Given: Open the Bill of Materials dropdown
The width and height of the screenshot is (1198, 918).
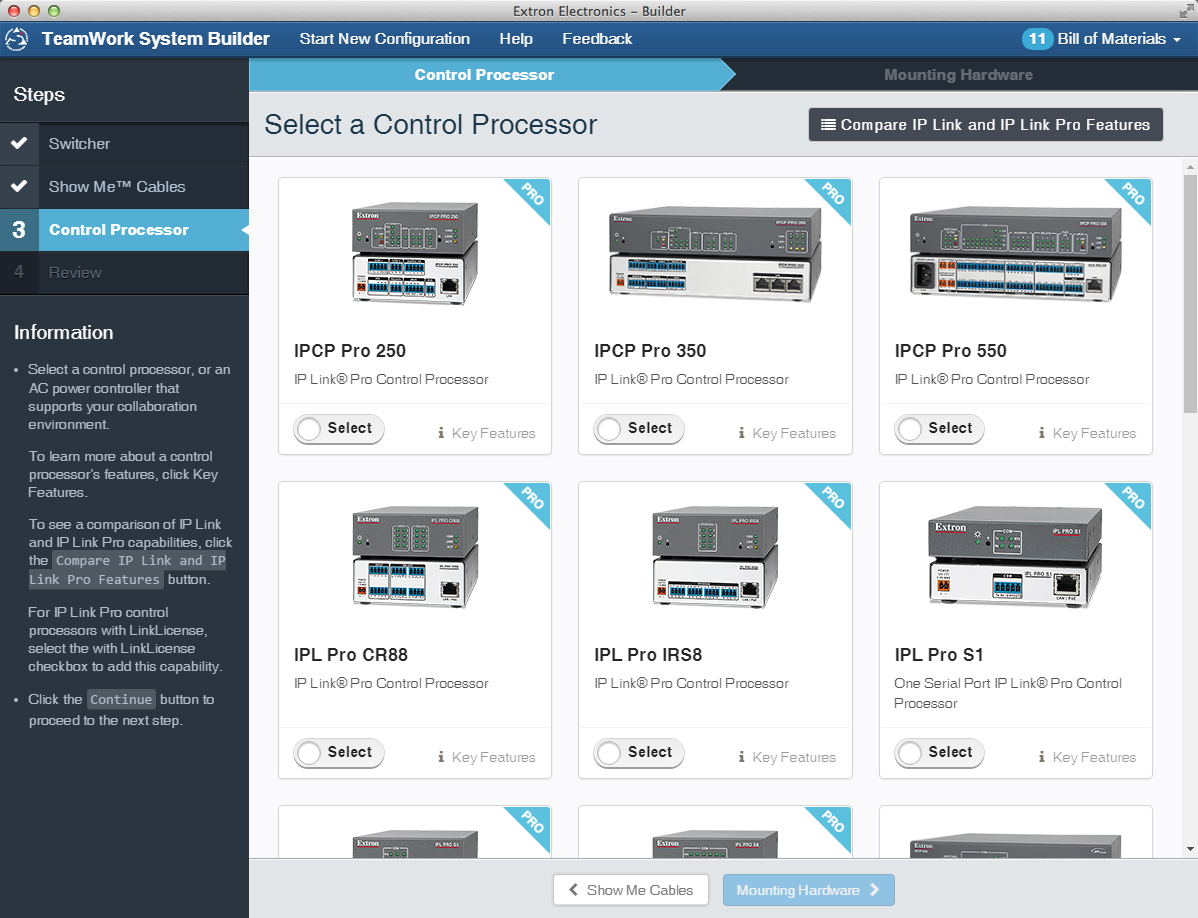Looking at the screenshot, I should (x=1102, y=39).
